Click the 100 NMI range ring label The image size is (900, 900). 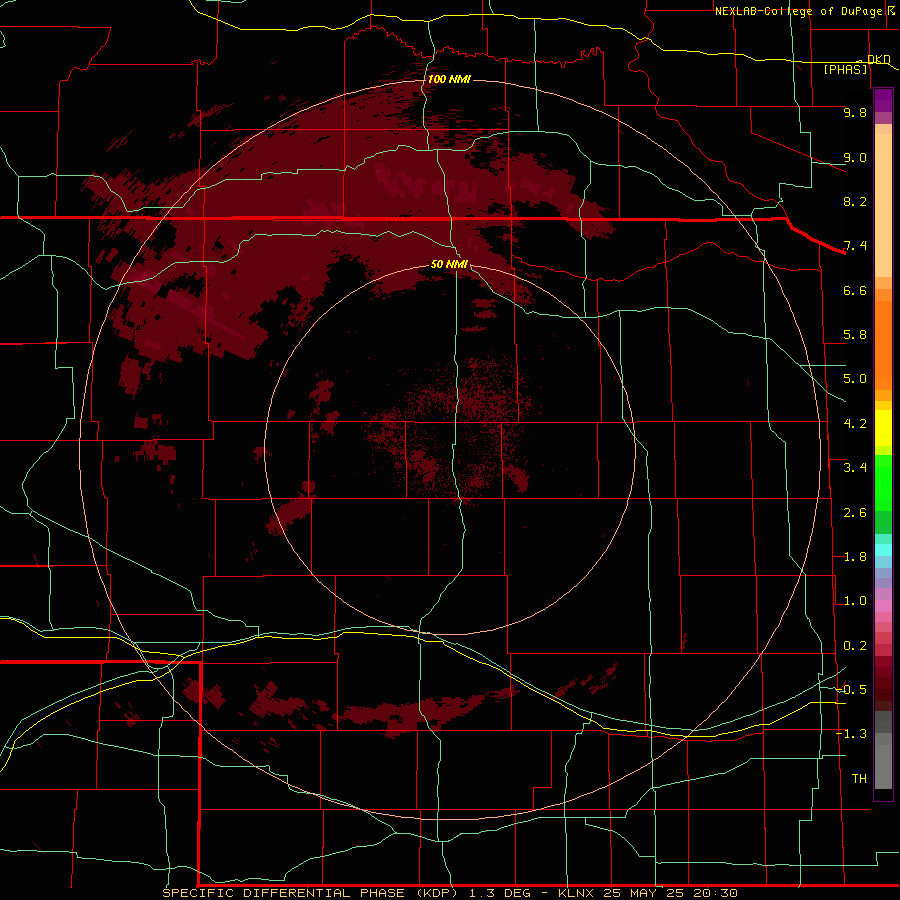point(449,79)
